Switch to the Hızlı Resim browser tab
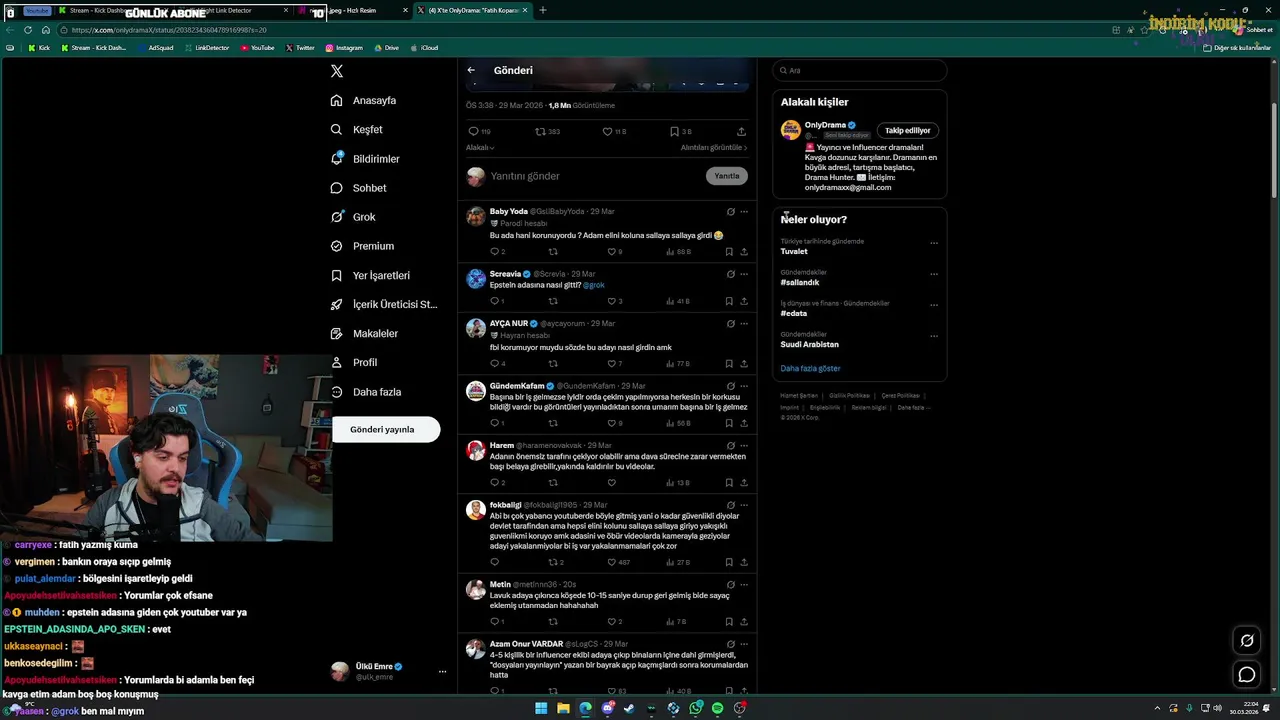The image size is (1280, 720). pyautogui.click(x=352, y=10)
